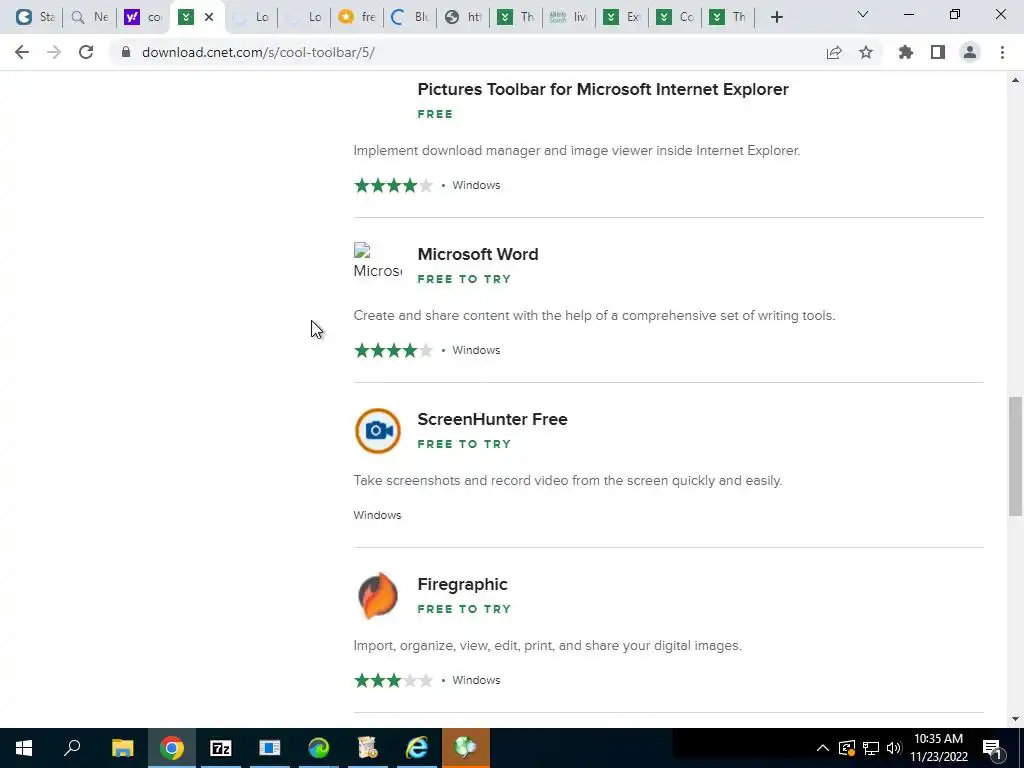Open the ScreenHunter Free listing
The height and width of the screenshot is (768, 1024).
[492, 419]
